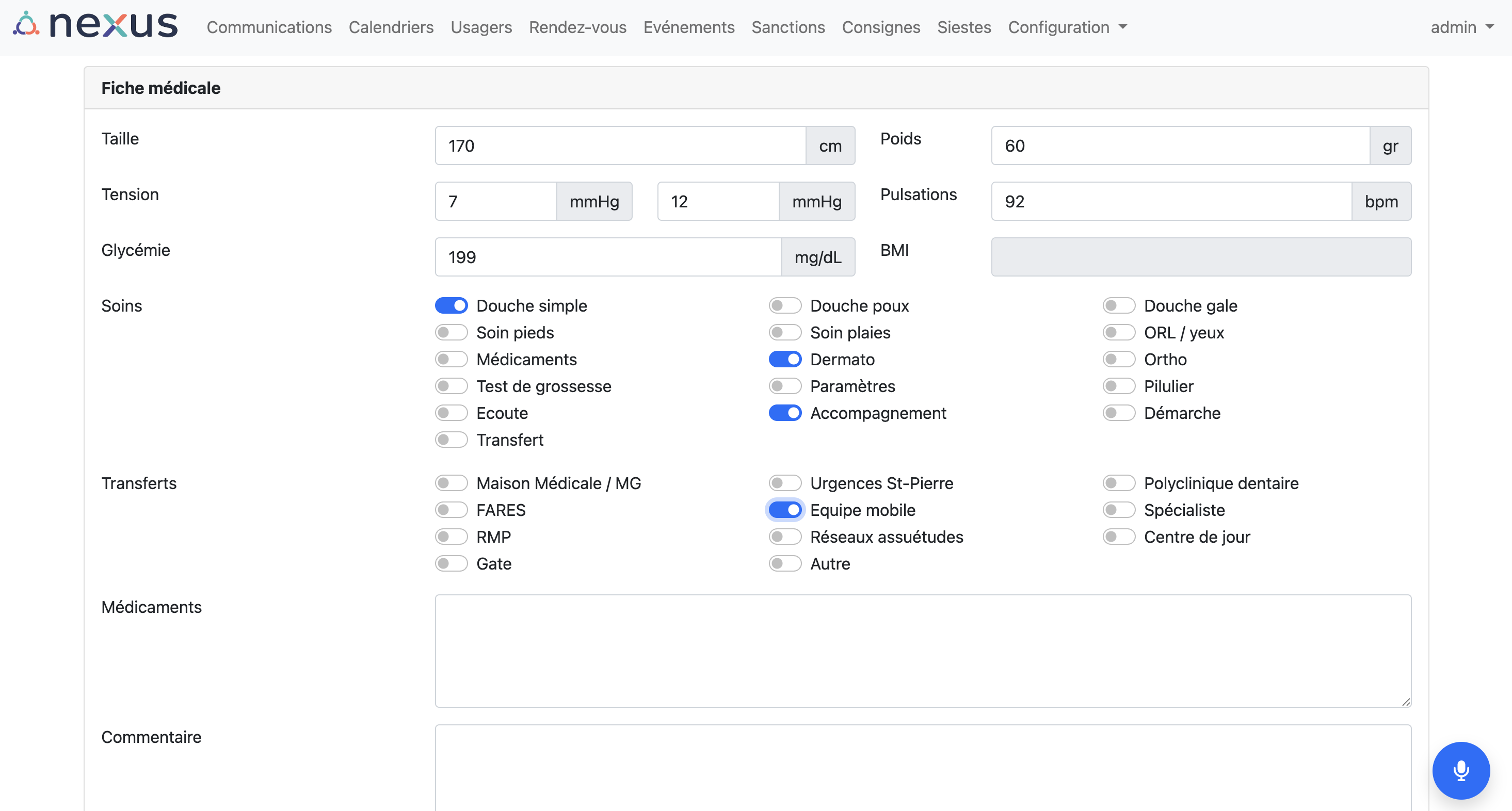
Task: Expand the admin user menu
Action: click(x=1461, y=27)
